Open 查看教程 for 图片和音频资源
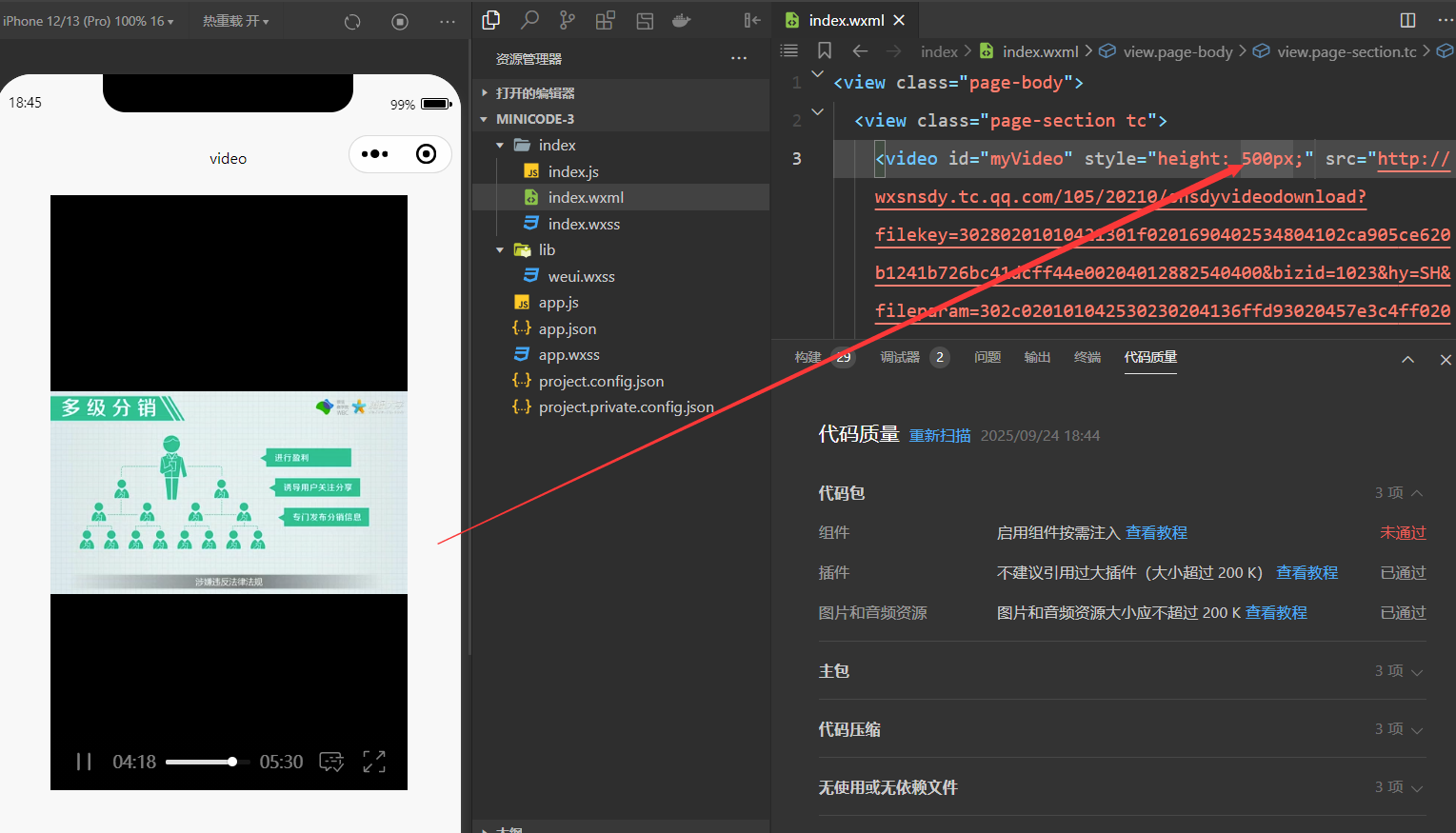The image size is (1456, 833). click(x=1276, y=613)
